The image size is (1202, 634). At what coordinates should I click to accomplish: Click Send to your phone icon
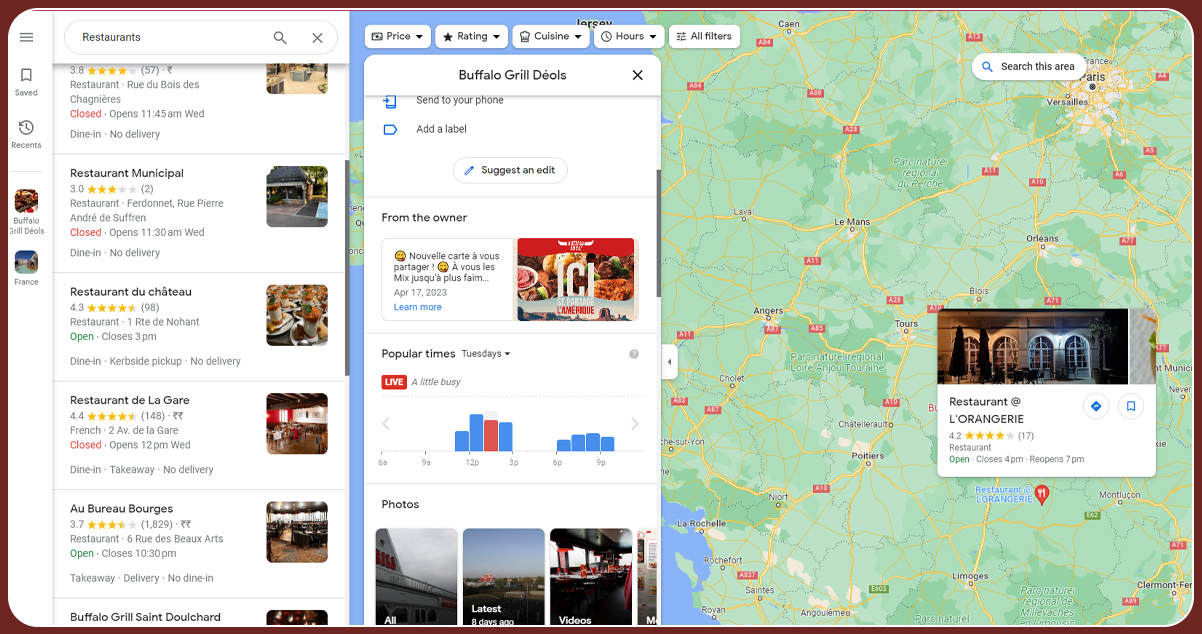coord(390,101)
